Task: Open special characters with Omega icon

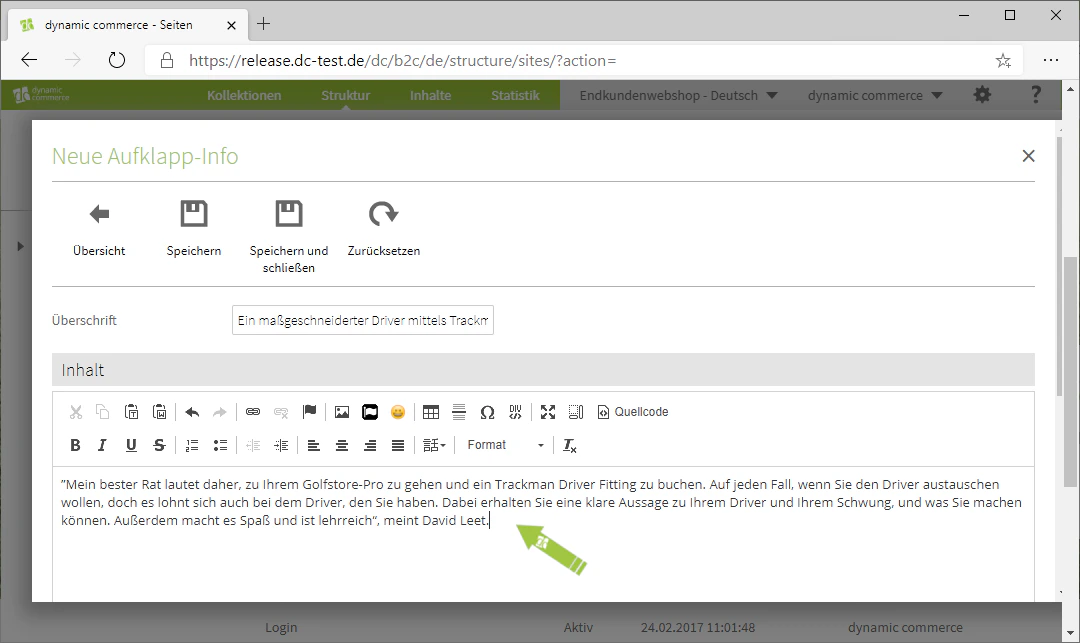Action: coord(487,412)
